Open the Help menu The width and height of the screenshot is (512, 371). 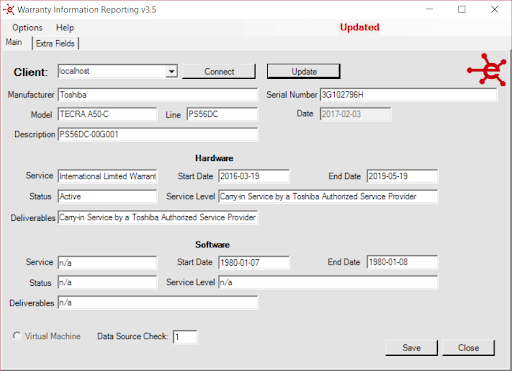click(65, 28)
